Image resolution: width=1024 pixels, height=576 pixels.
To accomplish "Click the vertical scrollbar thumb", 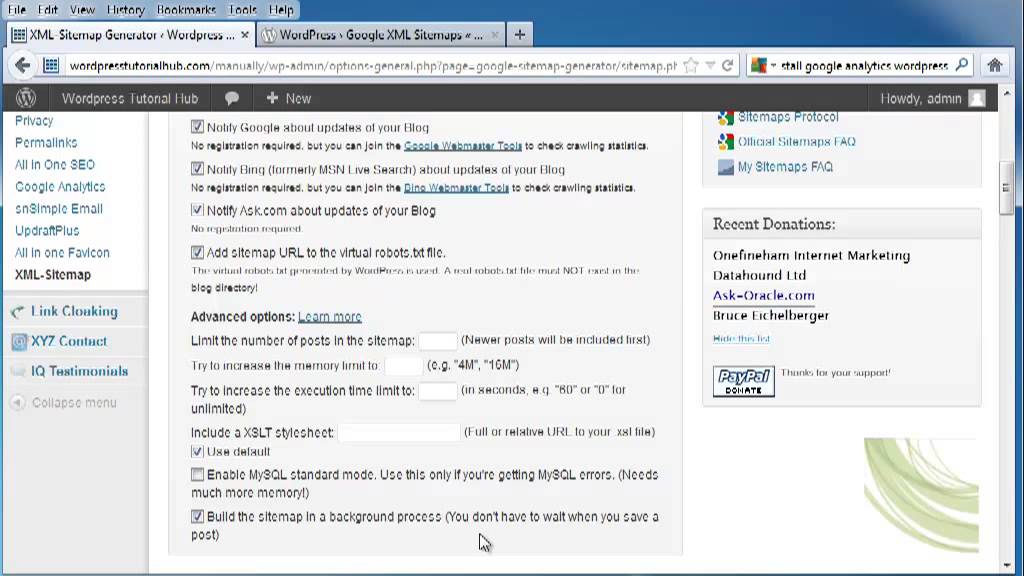I will click(1006, 187).
